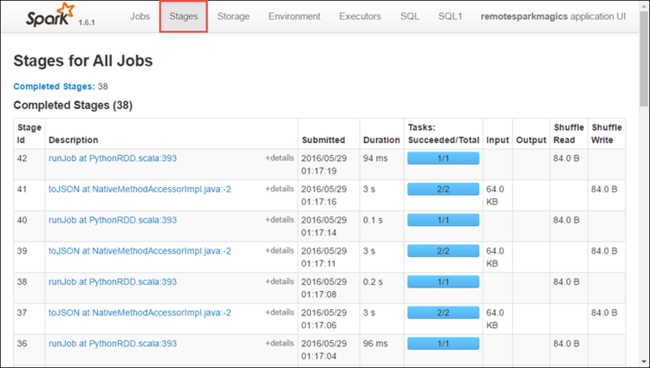Click the 2/2 progress bar for stage 39
Image resolution: width=650 pixels, height=368 pixels.
tap(443, 251)
